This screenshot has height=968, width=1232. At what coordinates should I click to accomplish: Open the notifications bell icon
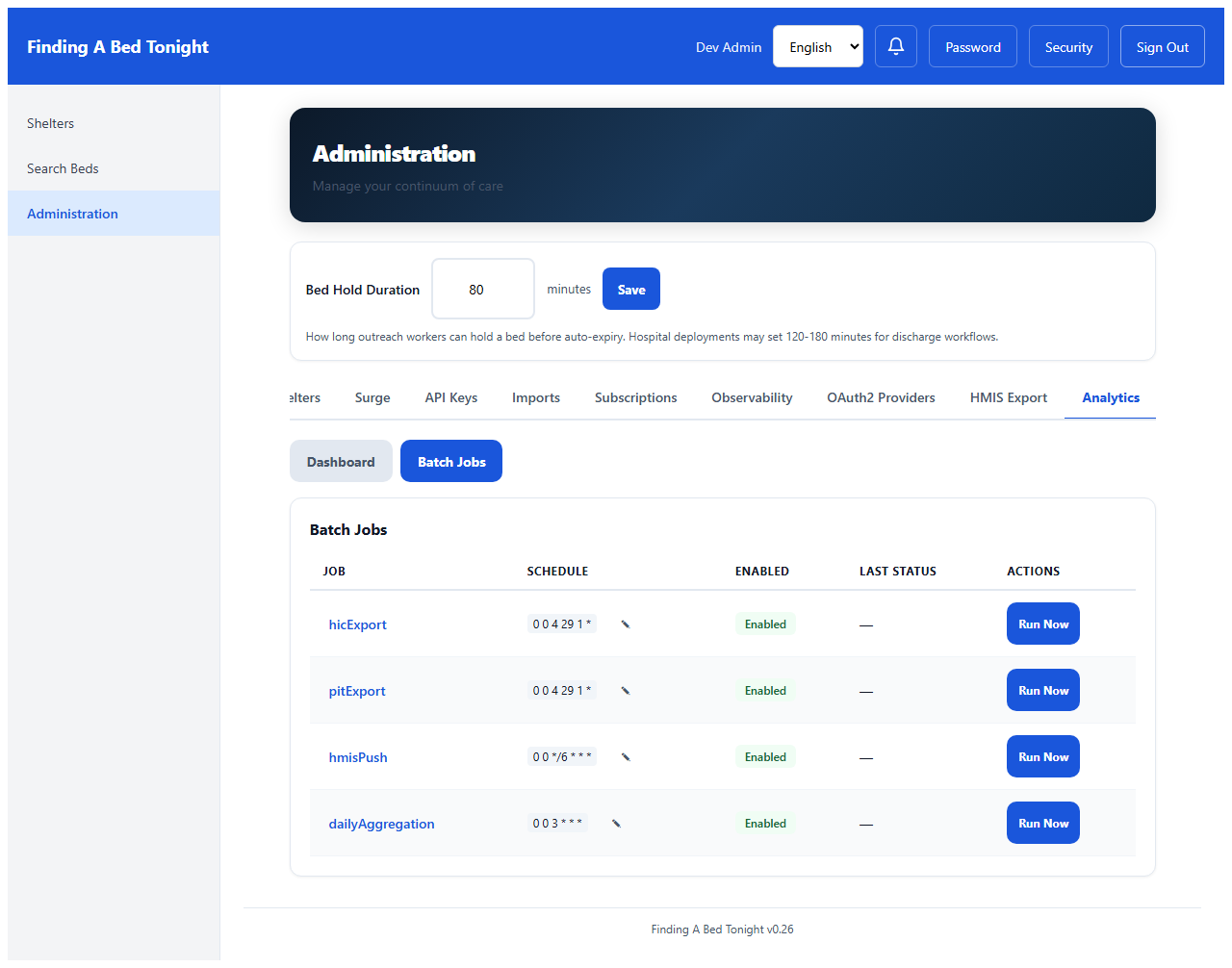(x=895, y=45)
